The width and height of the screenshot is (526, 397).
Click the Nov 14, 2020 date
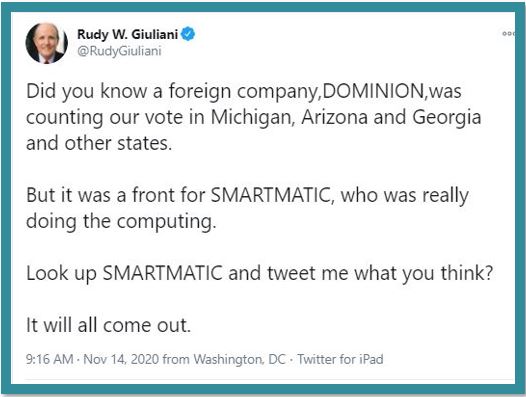click(x=121, y=359)
